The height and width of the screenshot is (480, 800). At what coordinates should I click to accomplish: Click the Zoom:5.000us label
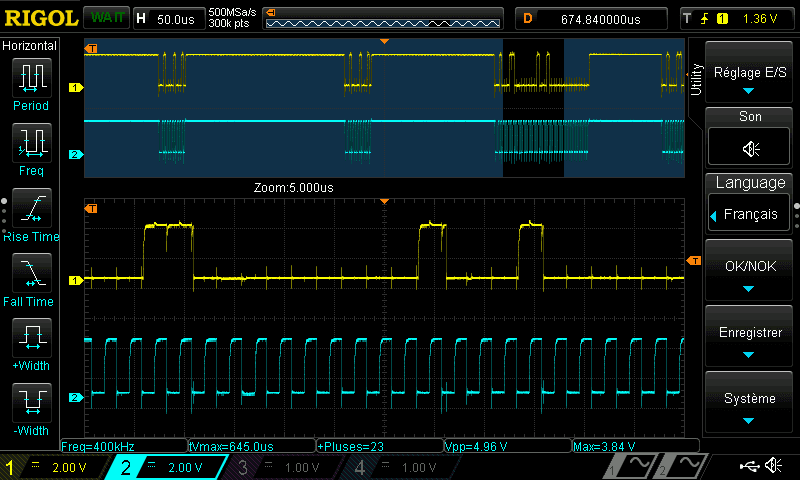point(294,188)
